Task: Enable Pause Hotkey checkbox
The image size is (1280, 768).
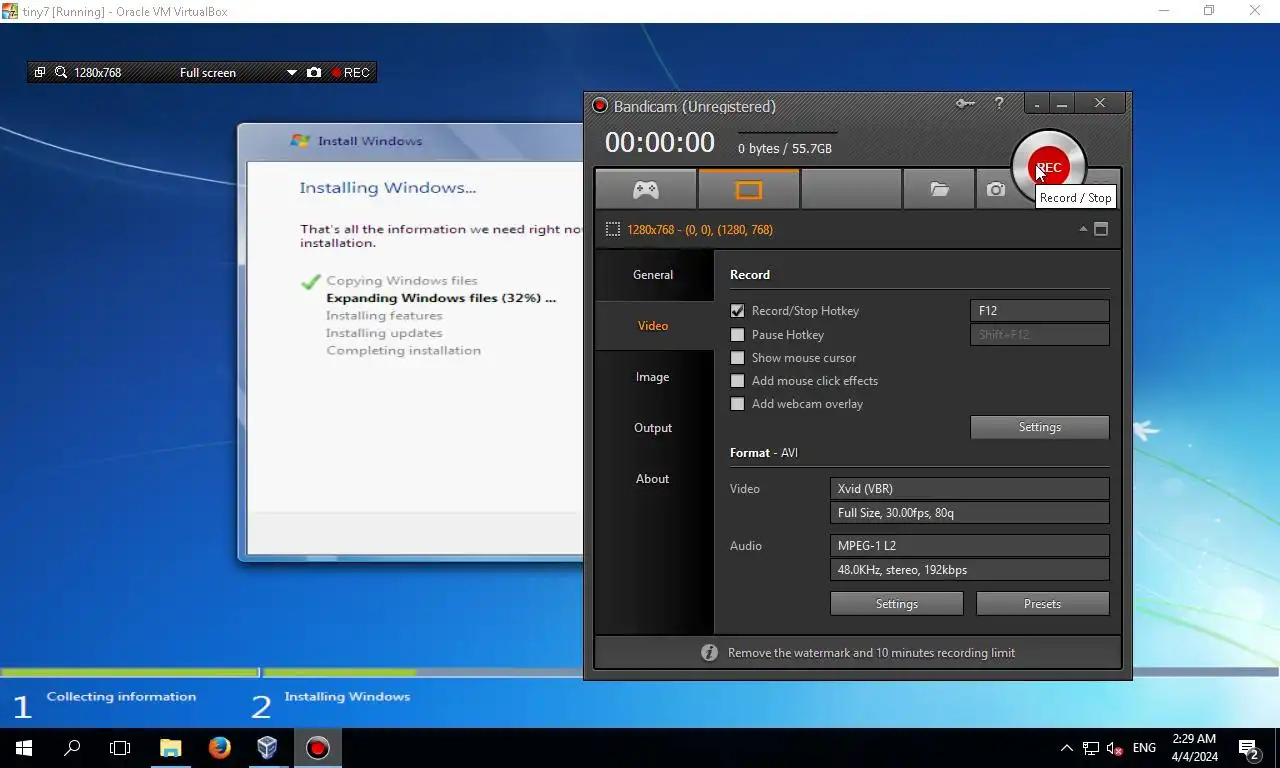Action: coord(737,335)
